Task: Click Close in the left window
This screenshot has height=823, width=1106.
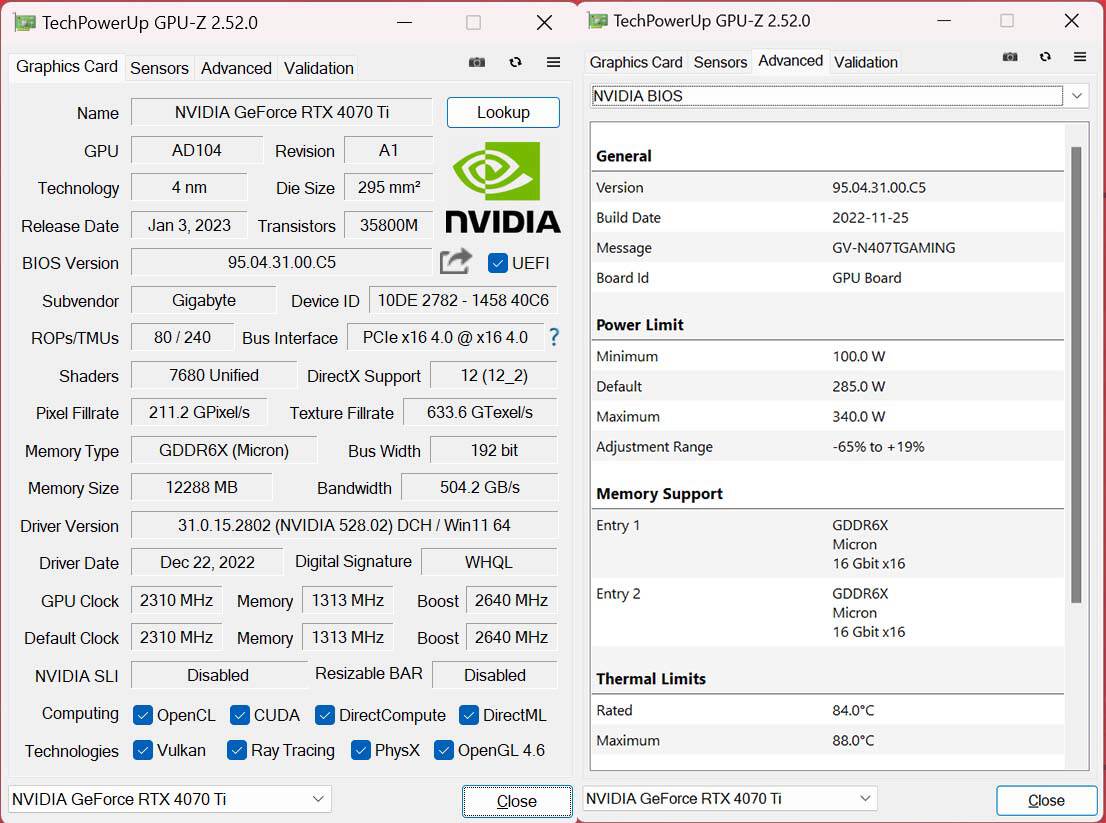Action: 517,800
